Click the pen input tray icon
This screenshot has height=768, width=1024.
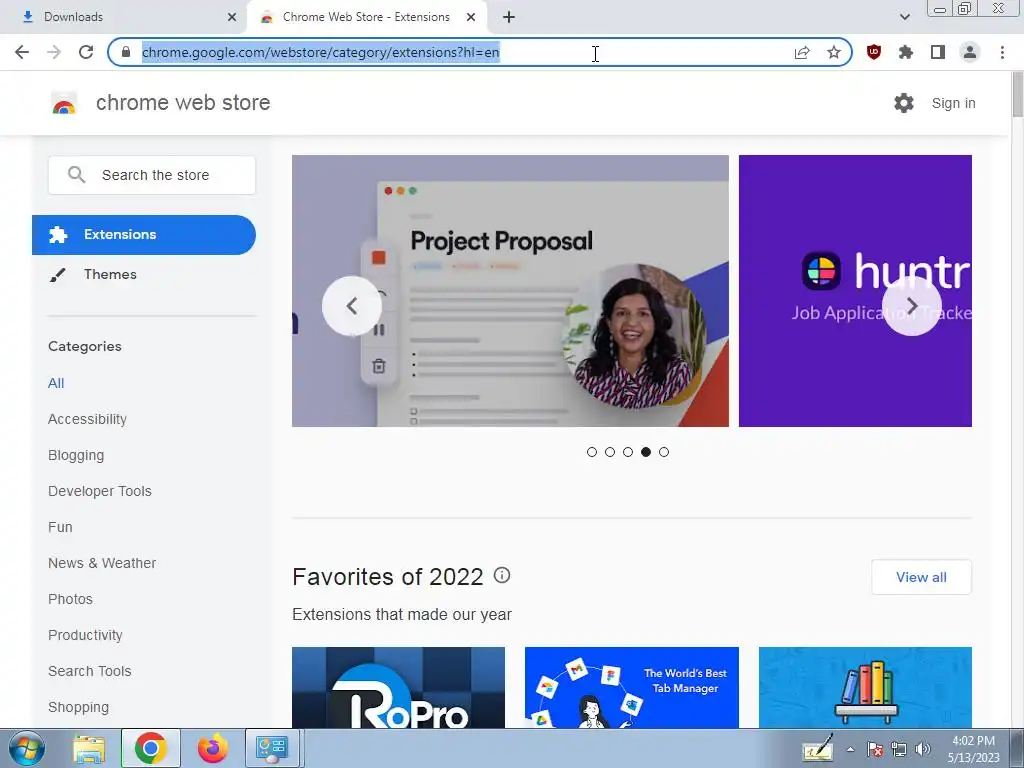pos(818,748)
